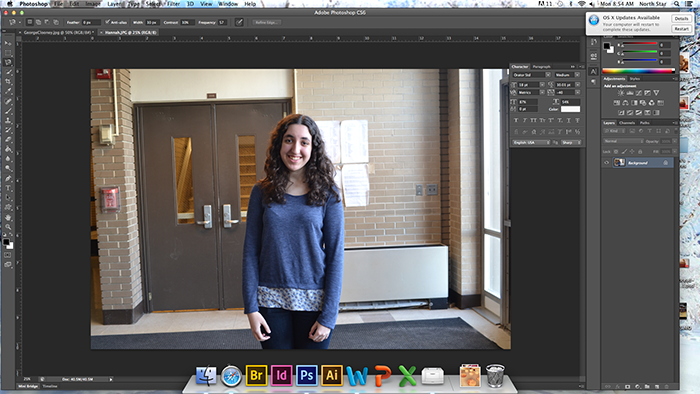Select the Hand tool

click(8, 217)
